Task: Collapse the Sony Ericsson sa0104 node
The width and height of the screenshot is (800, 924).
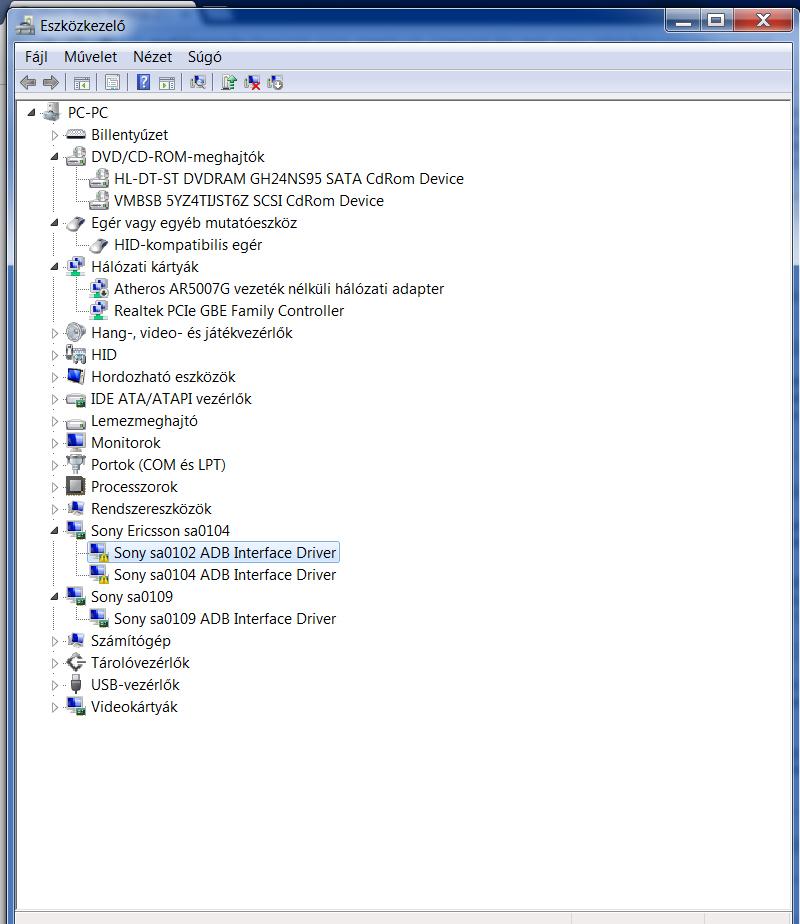Action: coord(55,530)
